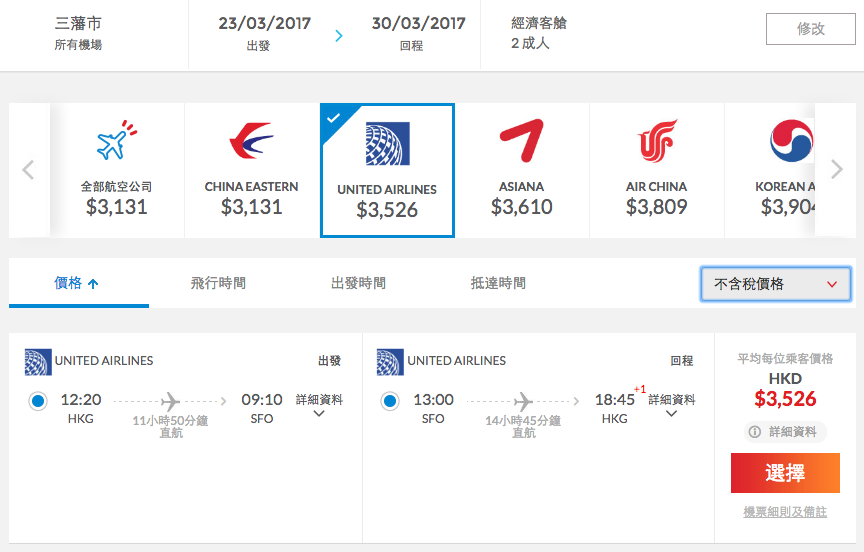Sort results by 價格 tab

(x=79, y=283)
